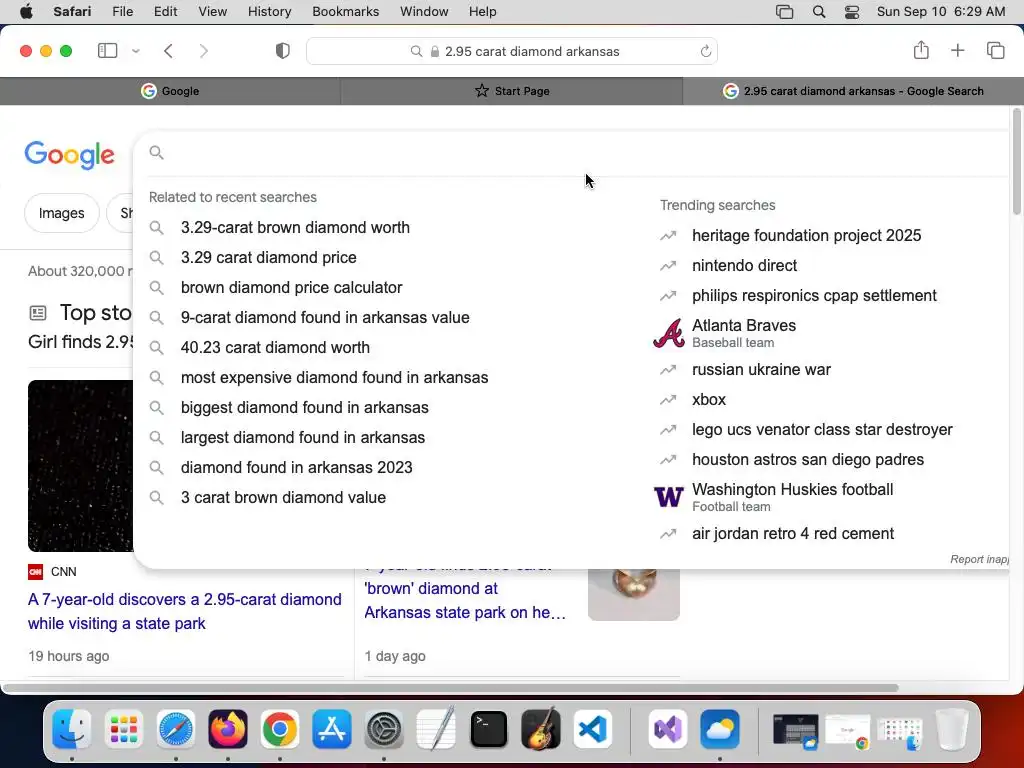Screen dimensions: 1024x768
Task: Launch Visual Studio Code from the Dock
Action: (x=593, y=729)
